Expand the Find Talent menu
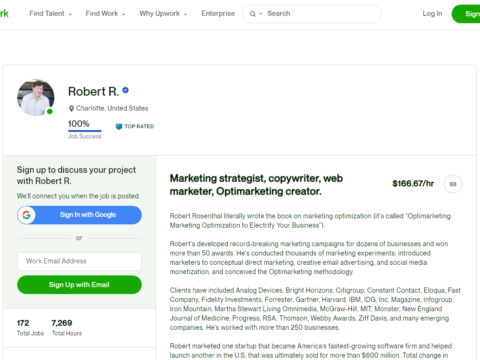Viewport: 480px width, 360px height. tap(50, 14)
